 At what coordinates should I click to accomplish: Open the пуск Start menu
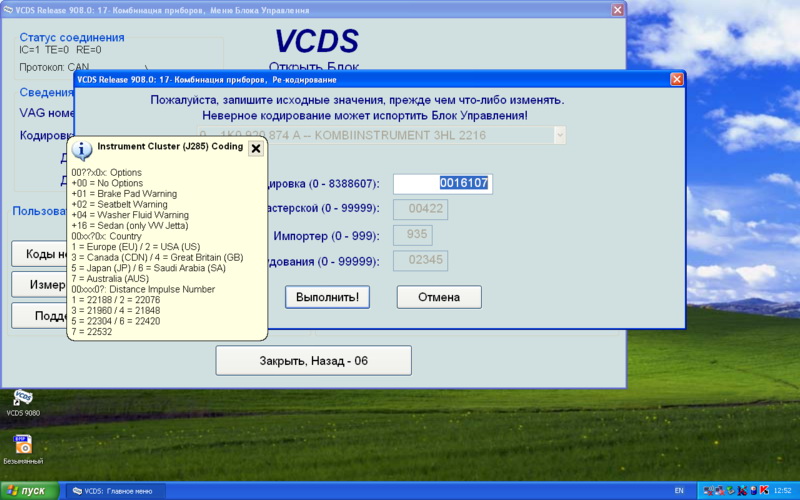click(30, 491)
